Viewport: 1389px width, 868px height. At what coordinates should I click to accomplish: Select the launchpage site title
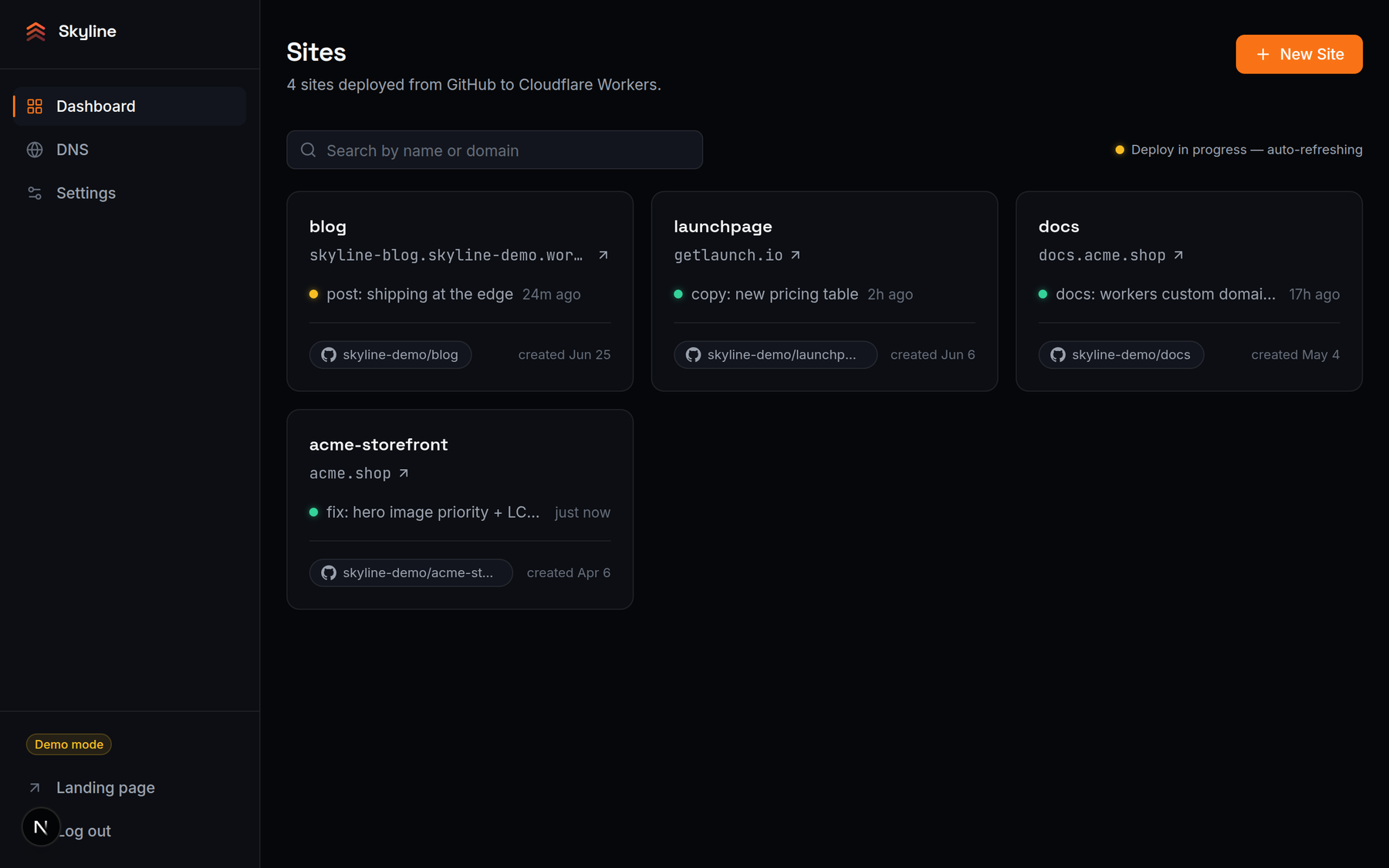(723, 227)
